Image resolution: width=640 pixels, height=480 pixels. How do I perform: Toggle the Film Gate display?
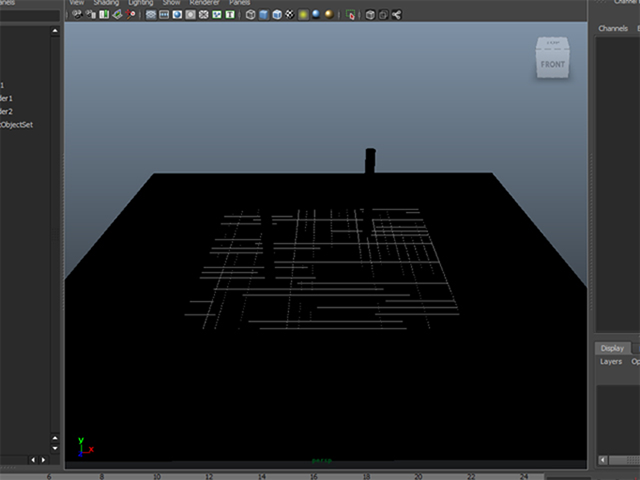coord(164,15)
